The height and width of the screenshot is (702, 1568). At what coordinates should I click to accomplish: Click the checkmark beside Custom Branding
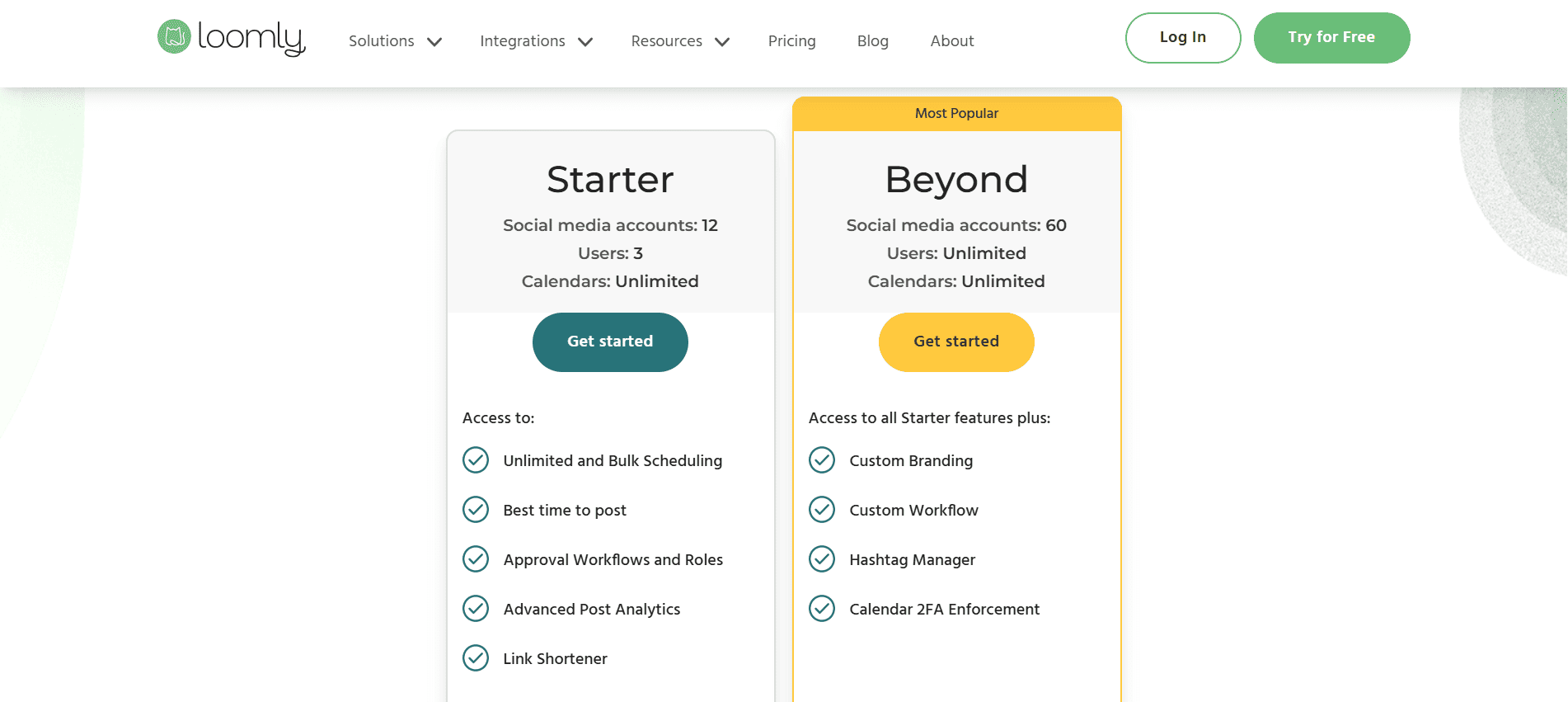(822, 460)
